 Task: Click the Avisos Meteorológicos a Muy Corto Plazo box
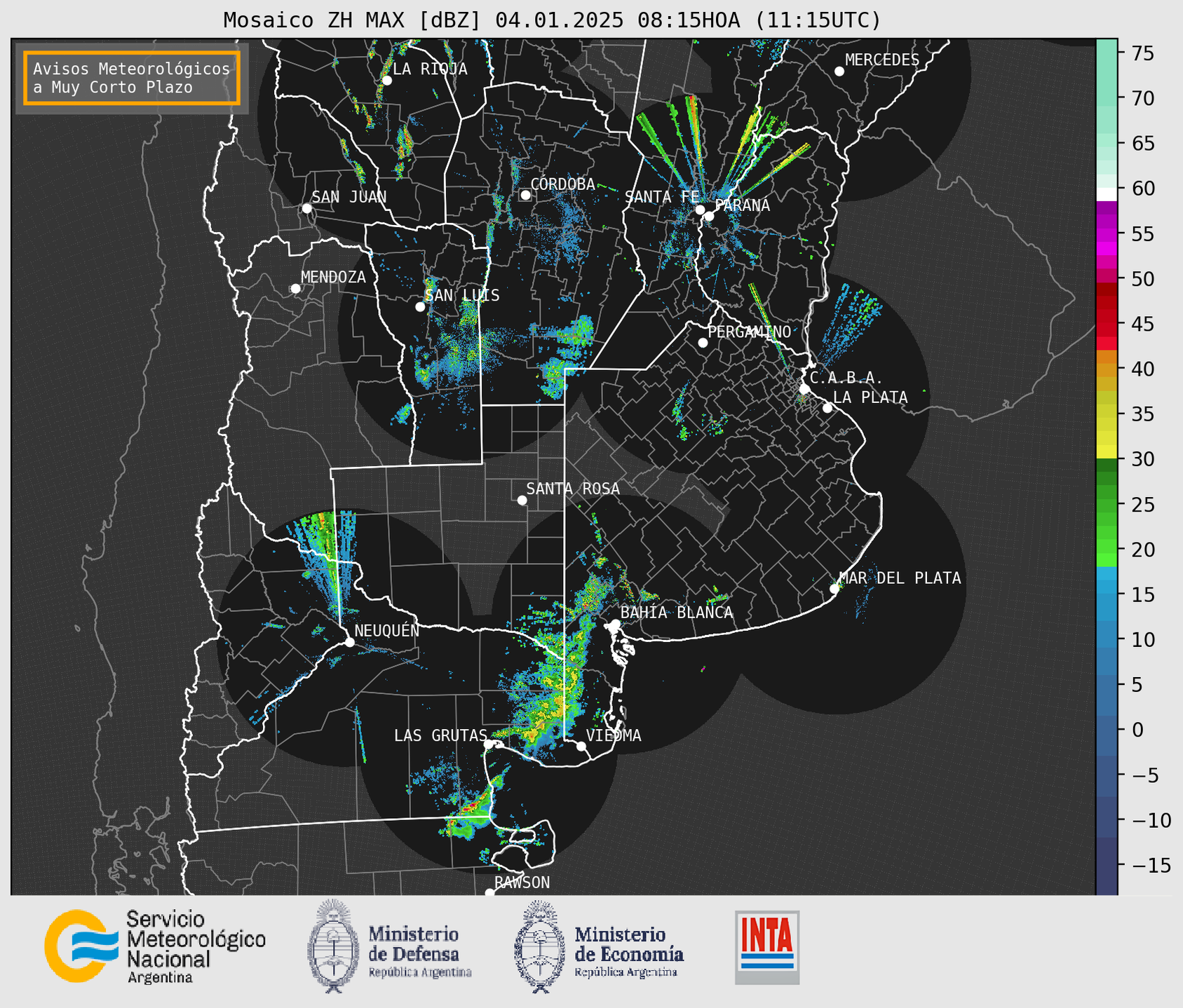point(132,78)
